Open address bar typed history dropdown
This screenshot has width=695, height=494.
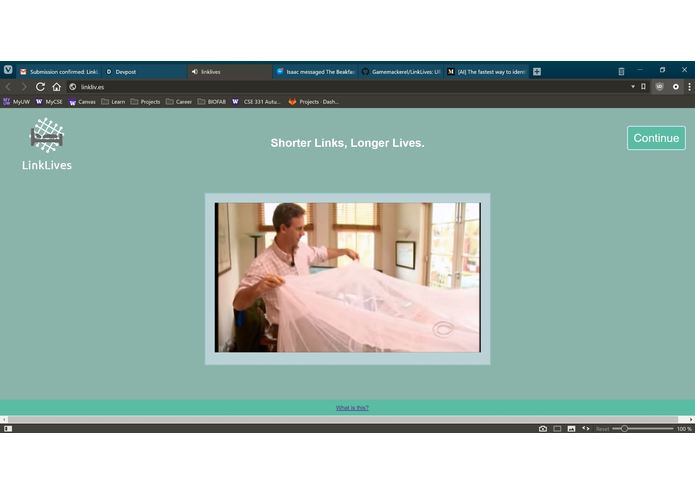click(633, 87)
